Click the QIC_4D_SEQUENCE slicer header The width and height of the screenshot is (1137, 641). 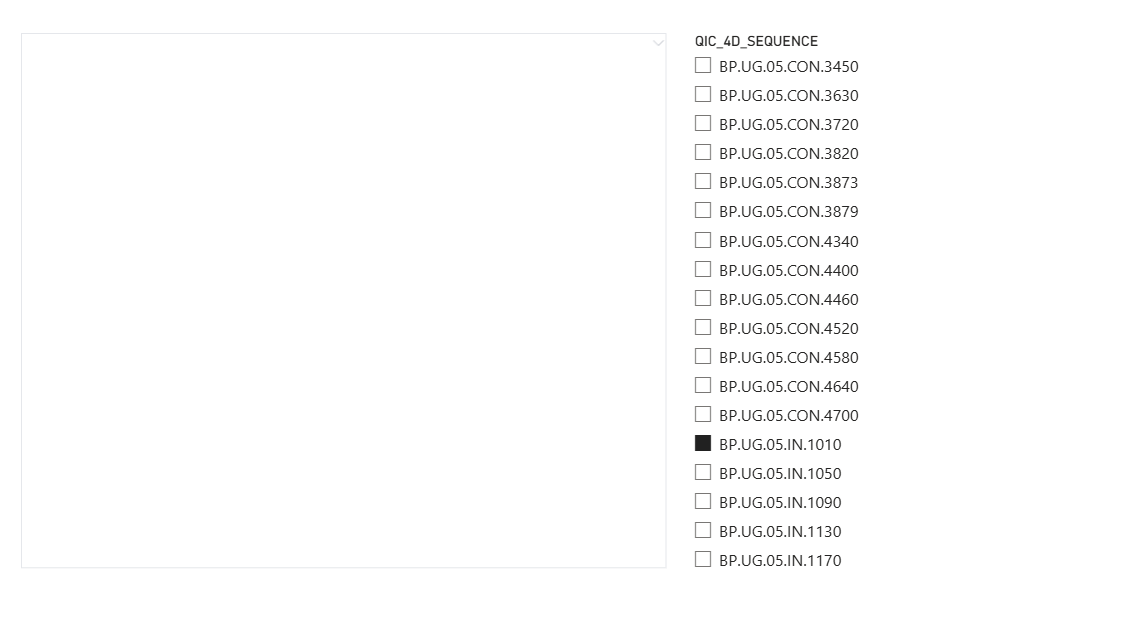tap(756, 41)
